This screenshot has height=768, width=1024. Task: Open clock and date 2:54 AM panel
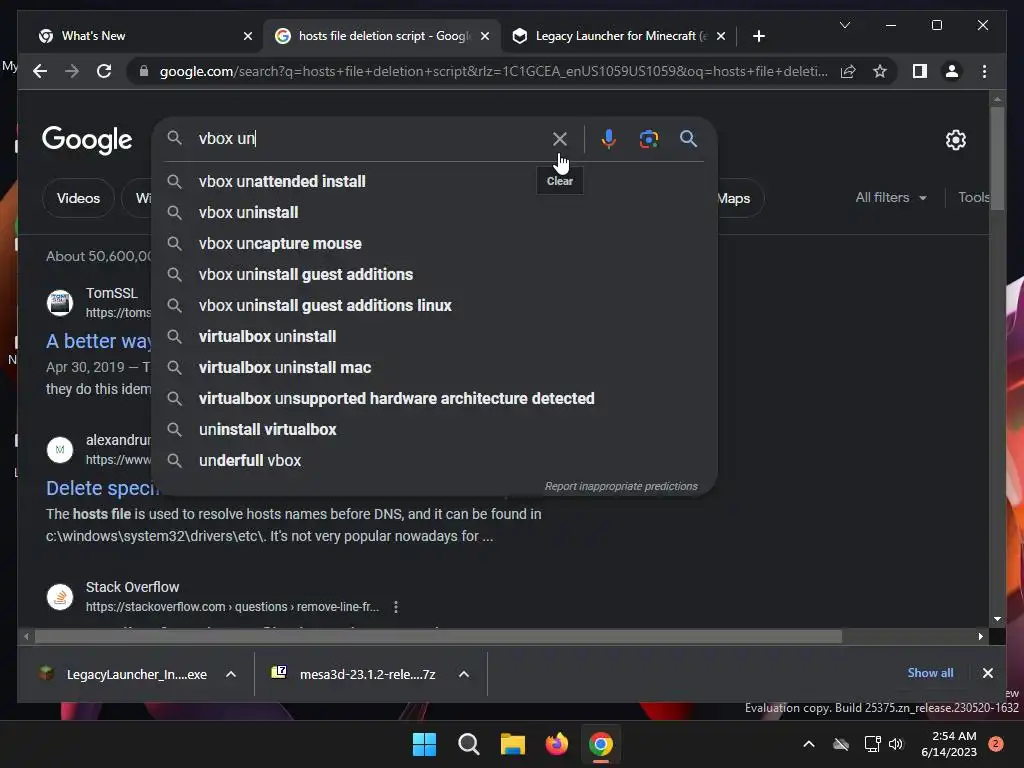point(948,744)
